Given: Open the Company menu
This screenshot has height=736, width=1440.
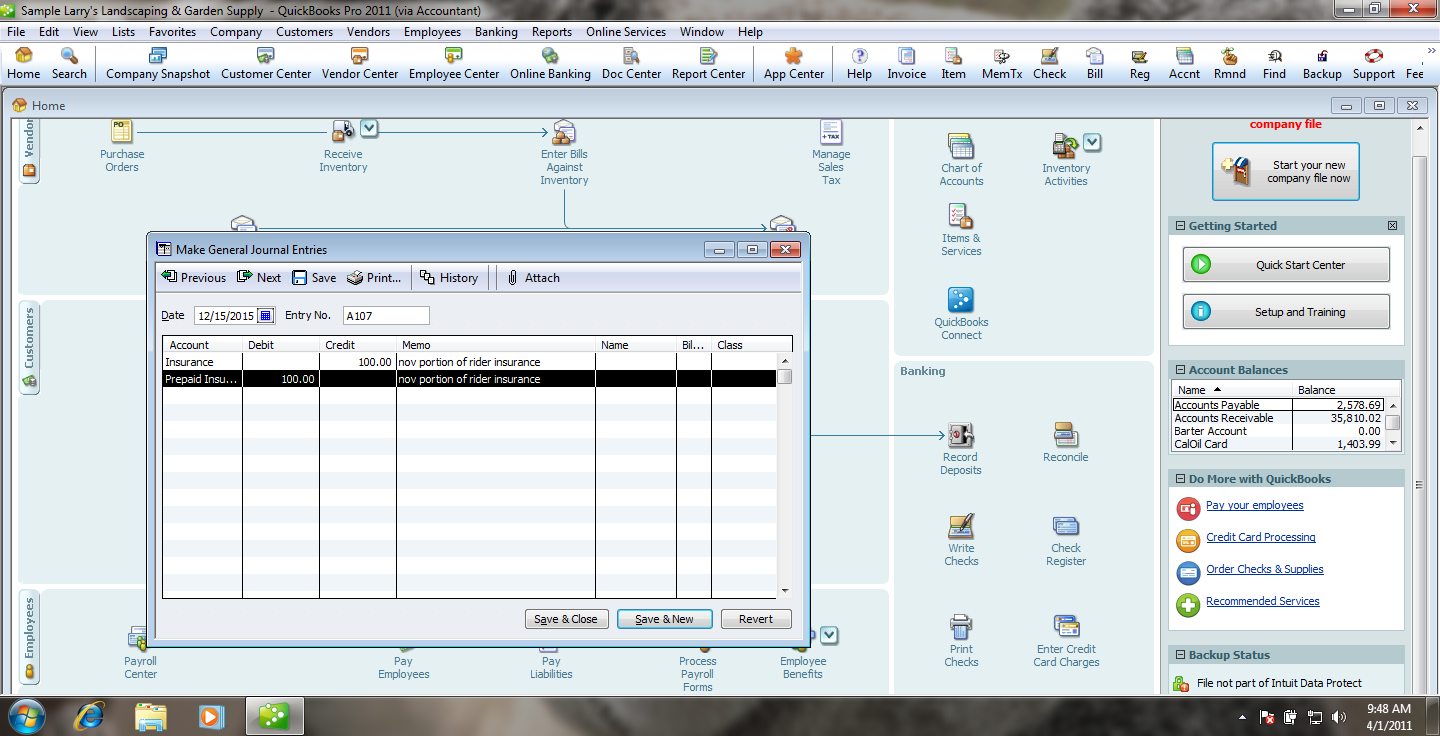Looking at the screenshot, I should click(236, 32).
